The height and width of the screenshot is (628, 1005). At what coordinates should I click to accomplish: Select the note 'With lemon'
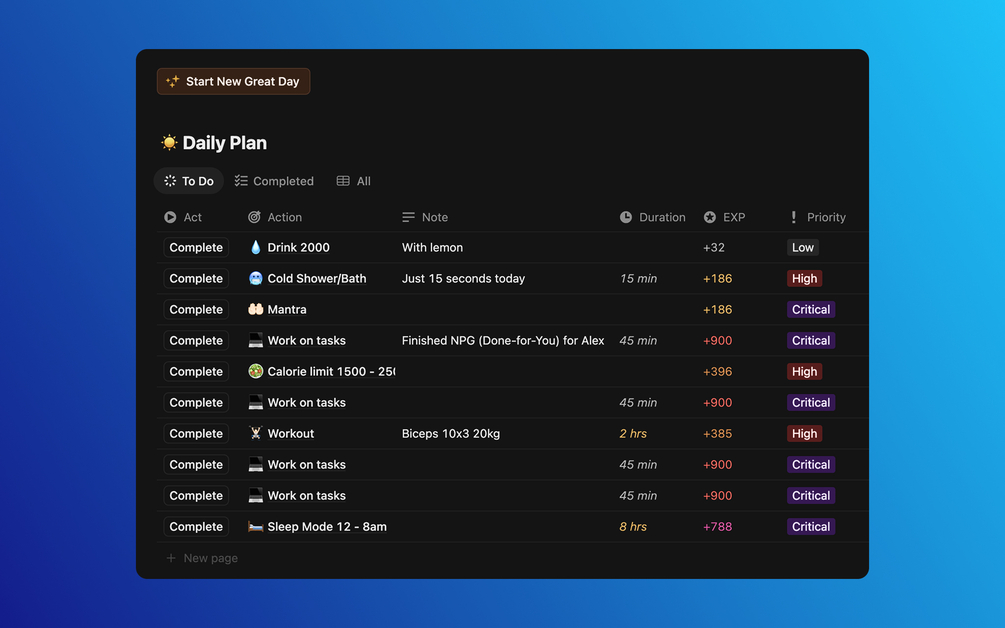[x=432, y=247]
